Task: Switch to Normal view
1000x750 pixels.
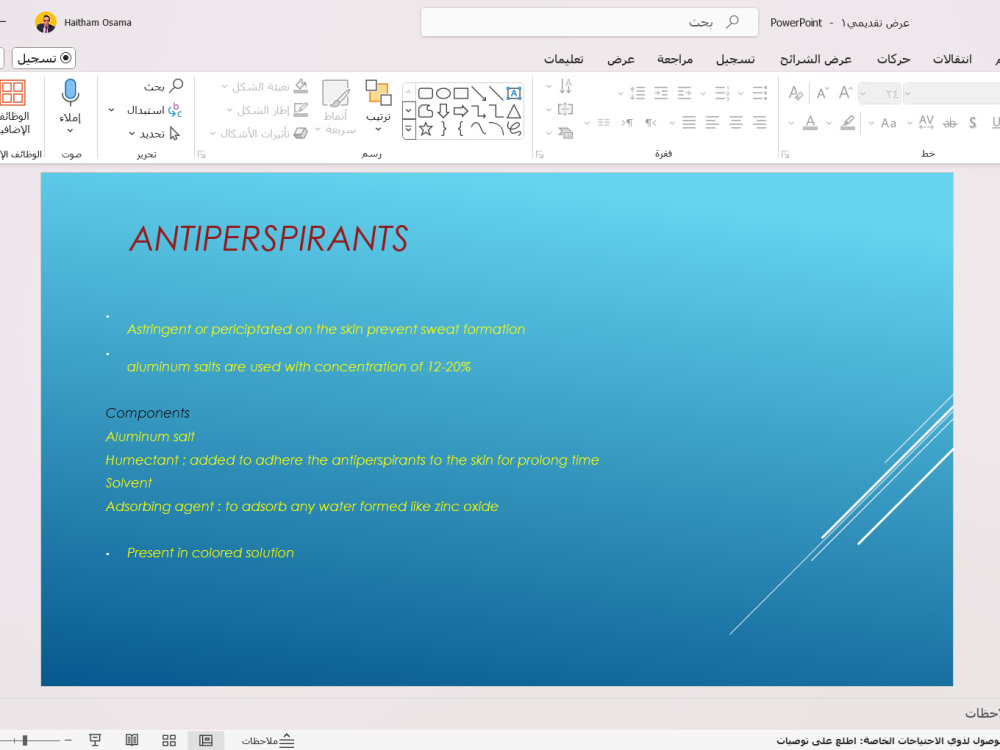Action: 205,740
